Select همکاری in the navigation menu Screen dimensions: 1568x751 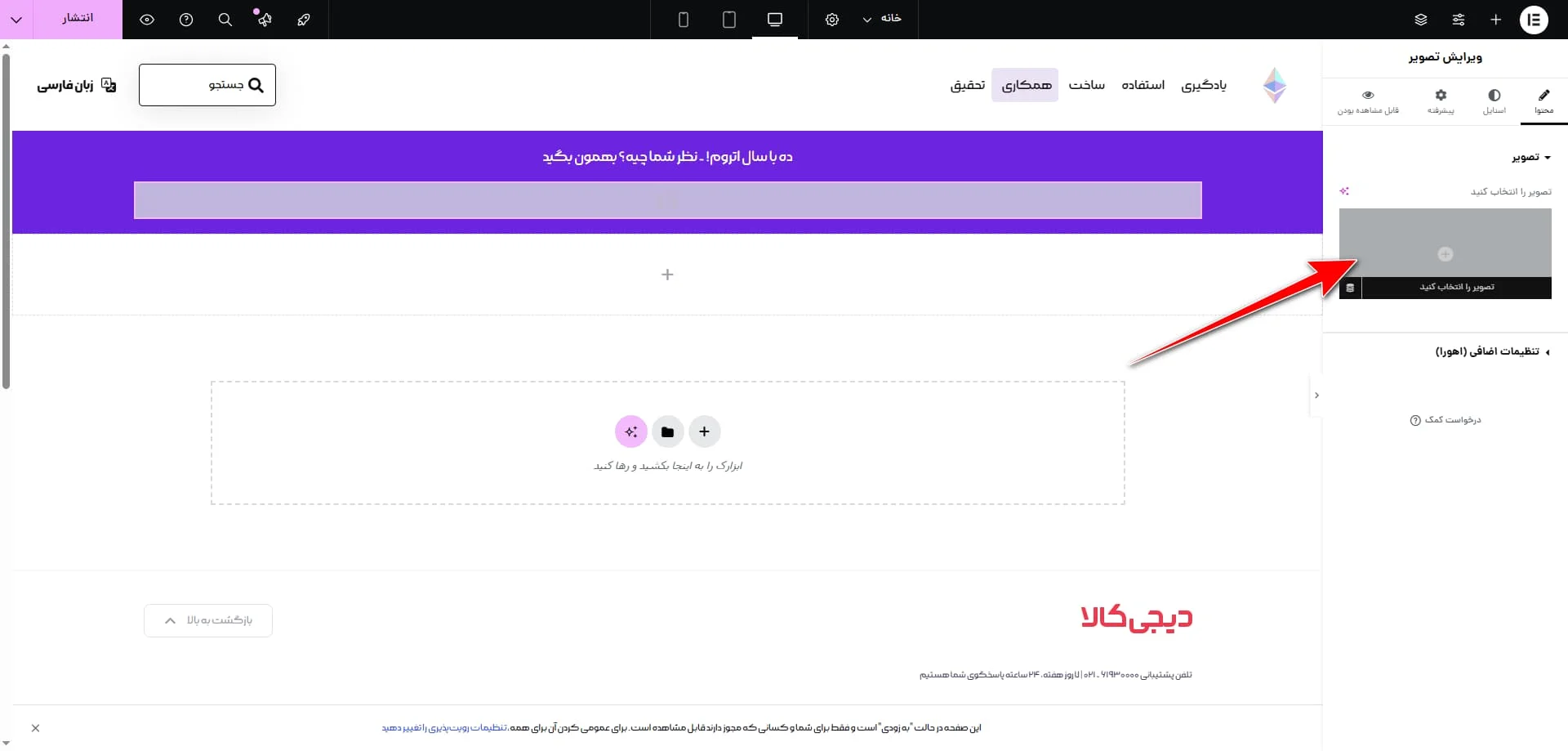[x=1026, y=84]
